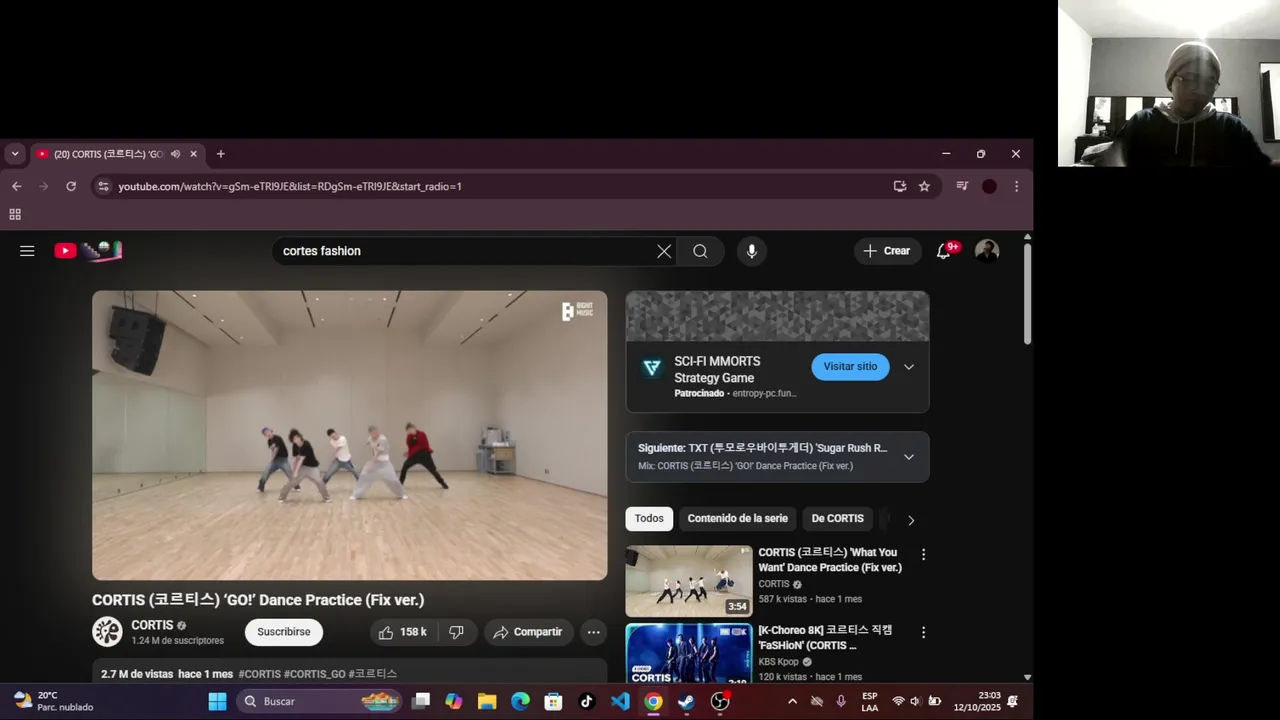Mute the tab via speaker icon
This screenshot has height=720, width=1280.
tap(175, 154)
